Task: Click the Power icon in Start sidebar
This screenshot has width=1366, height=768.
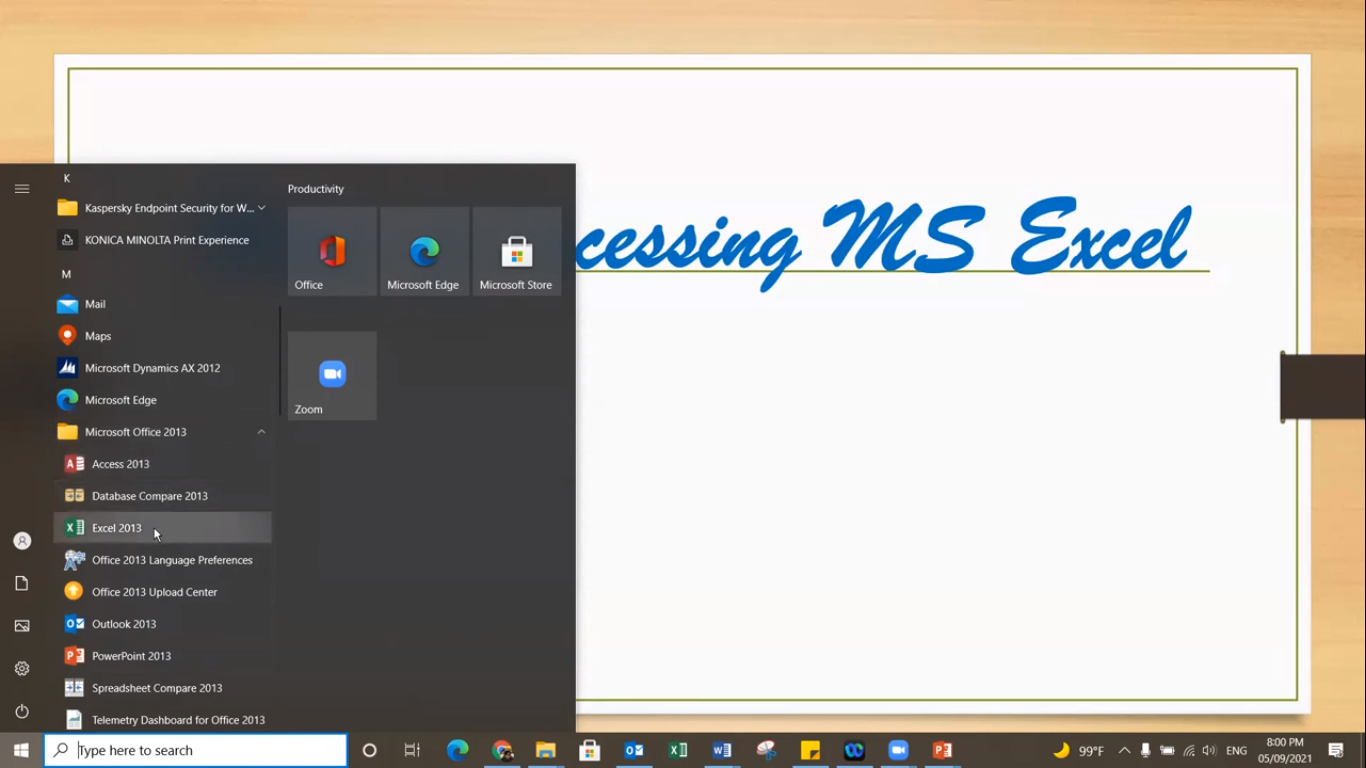Action: coord(22,711)
